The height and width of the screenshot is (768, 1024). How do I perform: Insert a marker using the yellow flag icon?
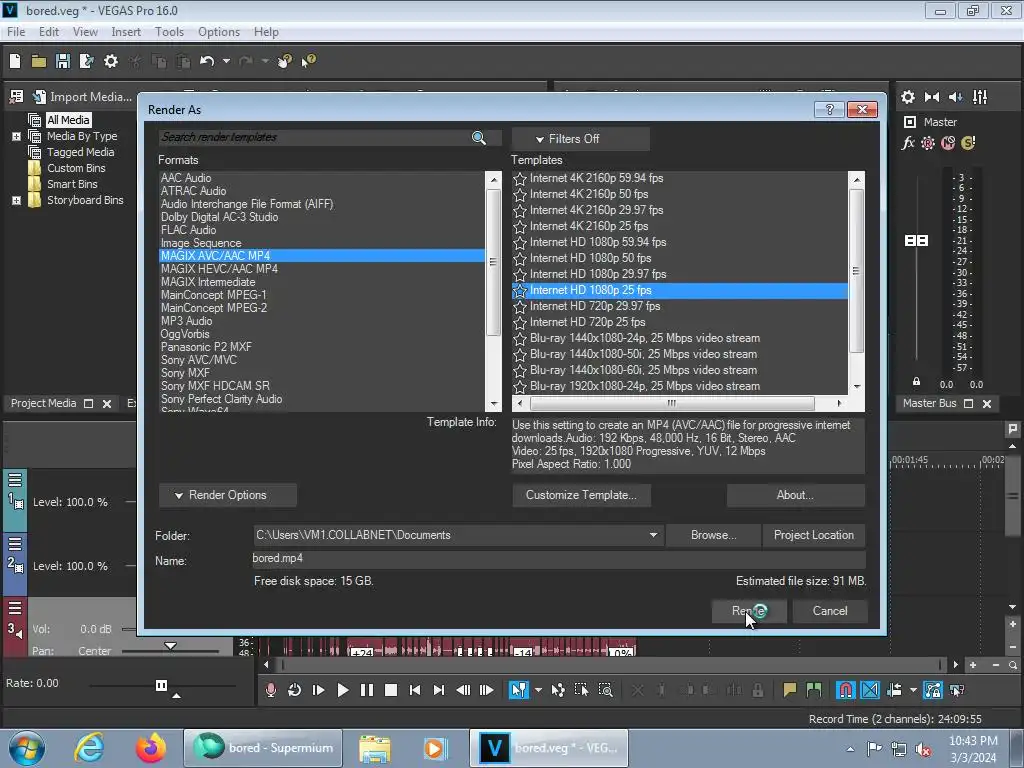pyautogui.click(x=790, y=690)
